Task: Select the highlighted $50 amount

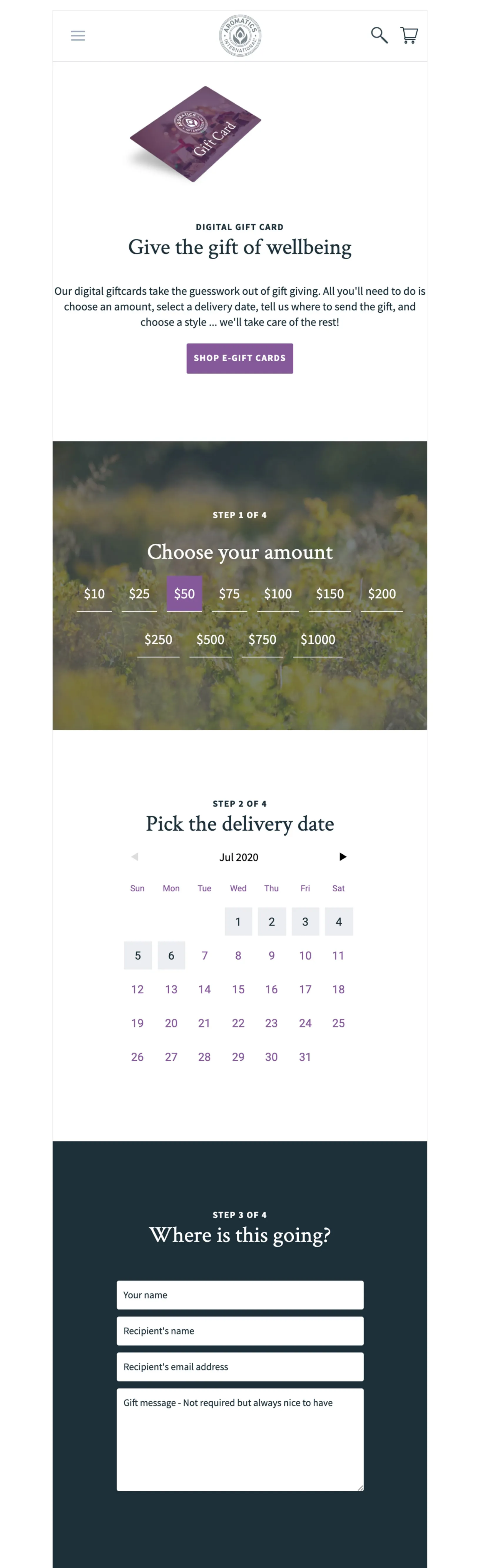Action: click(185, 594)
